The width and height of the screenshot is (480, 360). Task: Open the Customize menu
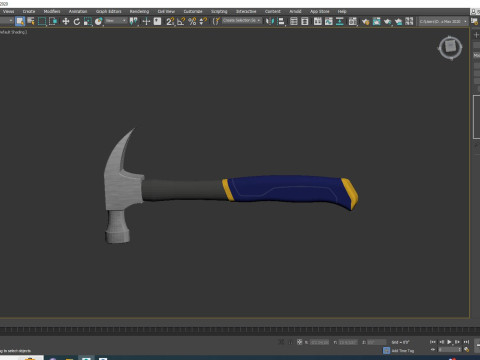(193, 11)
